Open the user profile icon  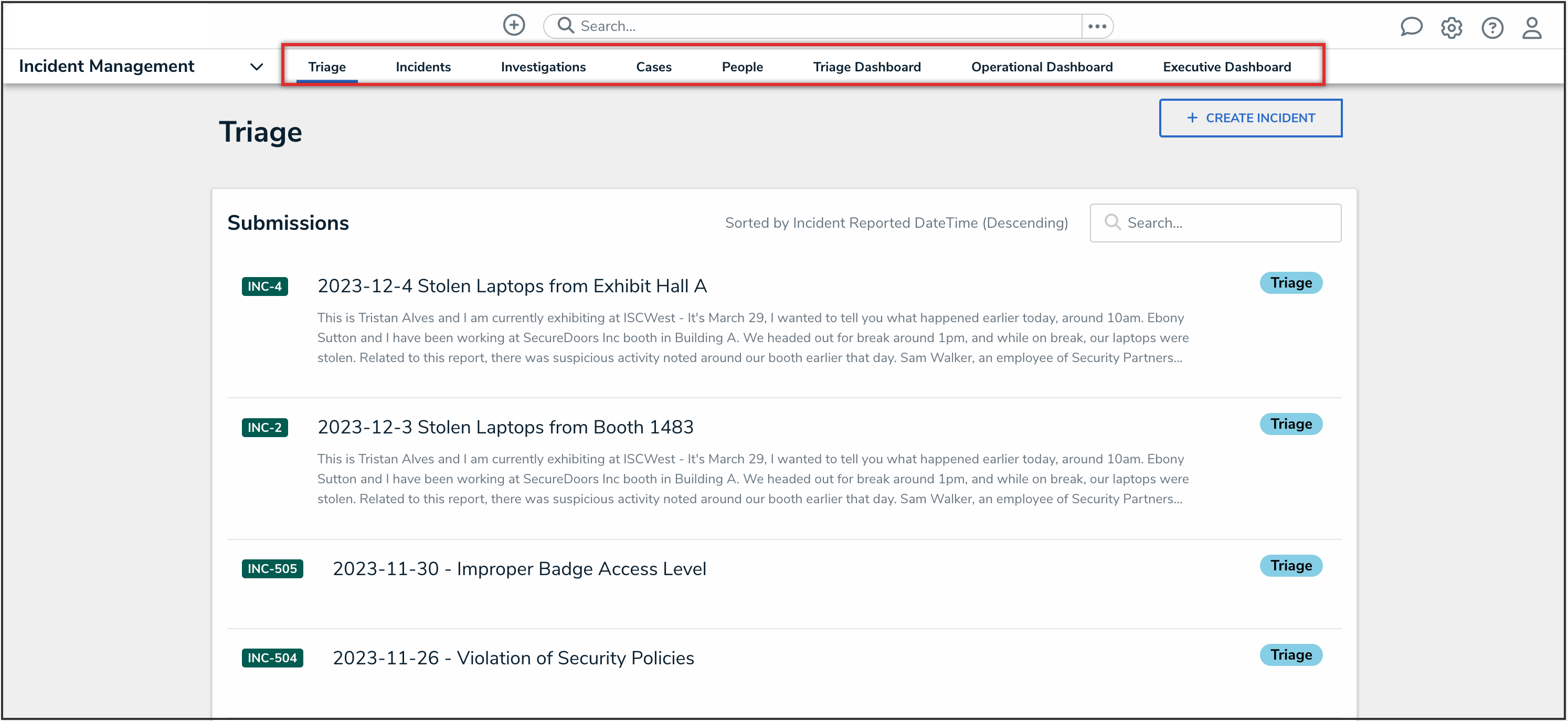point(1531,28)
